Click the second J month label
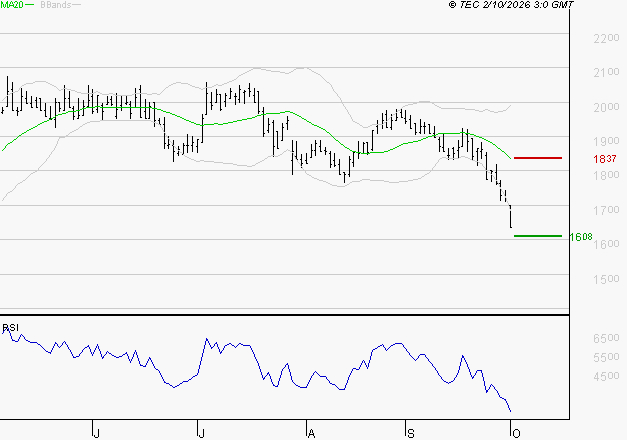627x440 pixels. coord(202,433)
